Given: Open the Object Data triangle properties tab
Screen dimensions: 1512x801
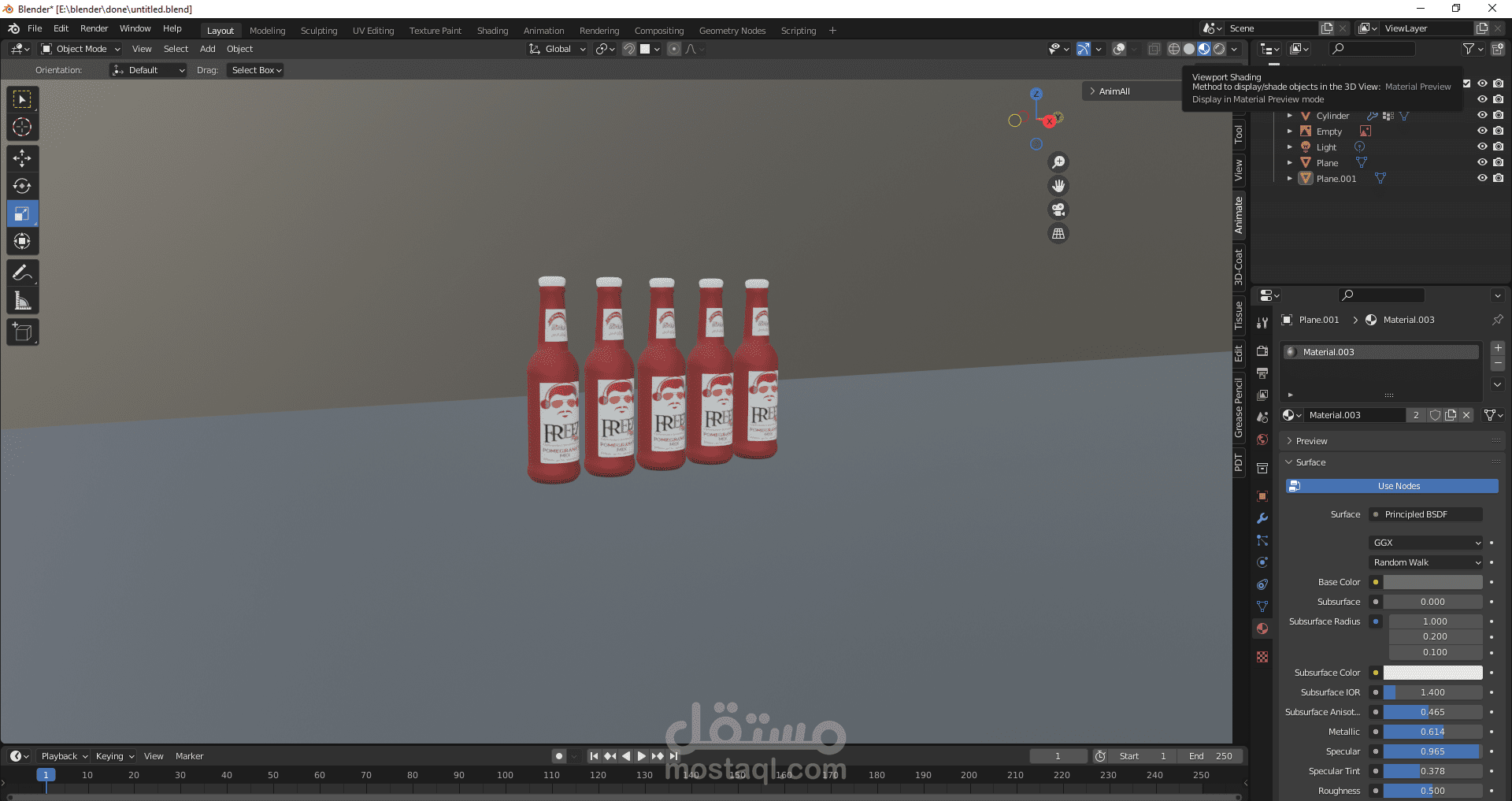Looking at the screenshot, I should (x=1262, y=606).
